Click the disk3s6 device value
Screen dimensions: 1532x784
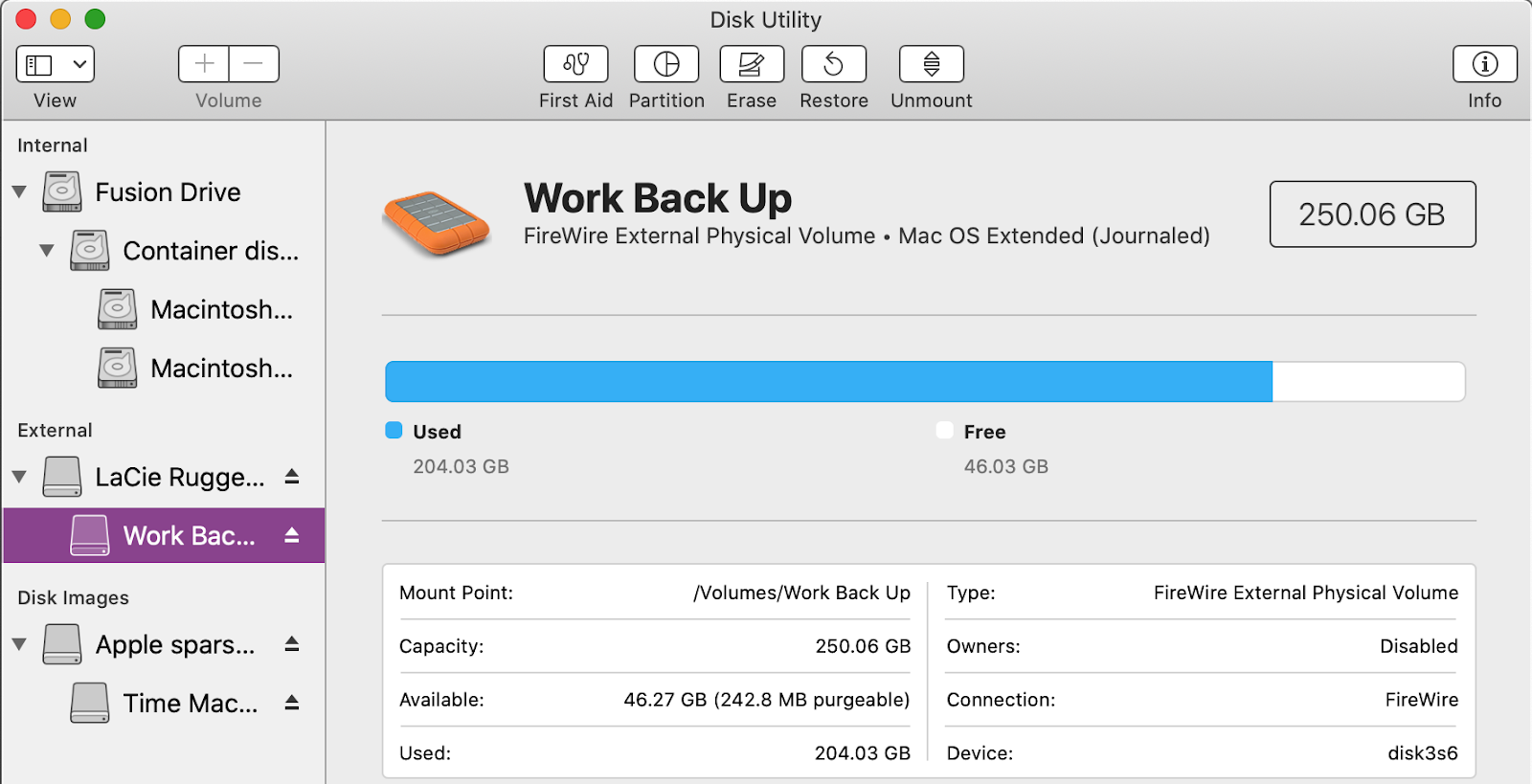(x=1423, y=753)
